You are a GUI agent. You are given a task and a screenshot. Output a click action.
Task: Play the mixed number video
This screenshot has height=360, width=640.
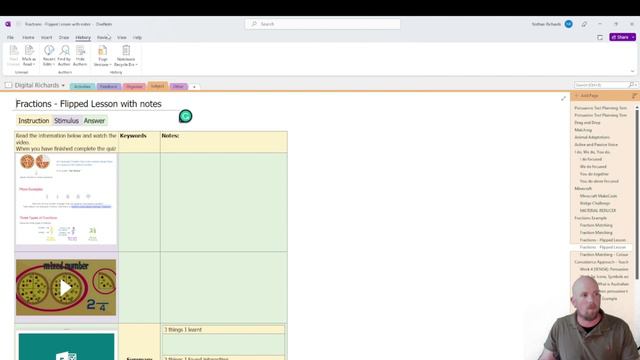[x=66, y=288]
